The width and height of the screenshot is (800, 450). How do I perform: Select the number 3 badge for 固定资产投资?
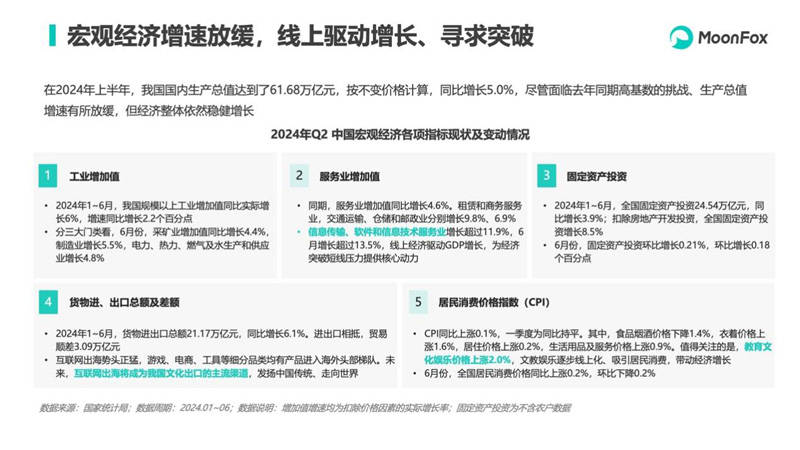pos(547,176)
